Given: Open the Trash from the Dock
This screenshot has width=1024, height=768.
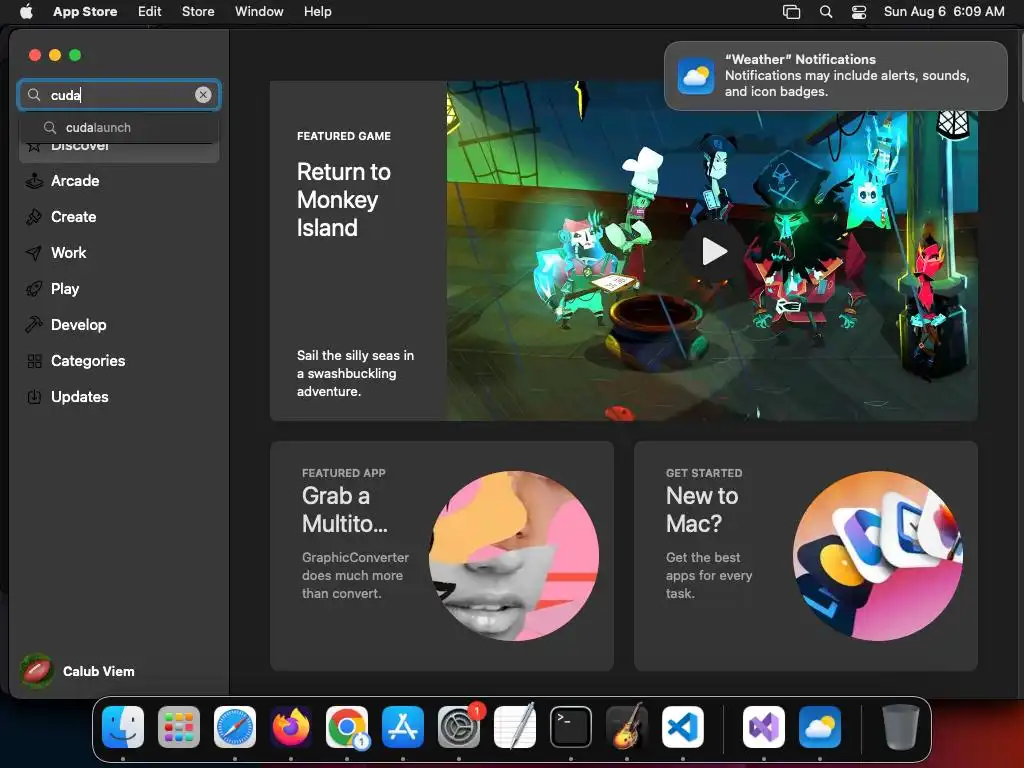Looking at the screenshot, I should (901, 727).
